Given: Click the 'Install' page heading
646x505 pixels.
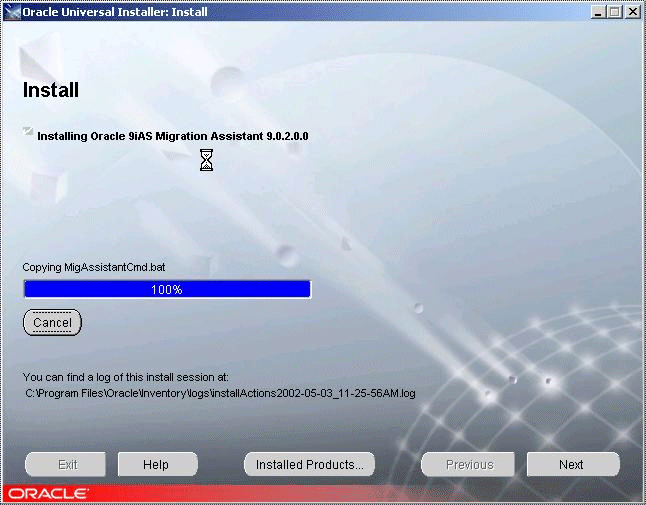Looking at the screenshot, I should (x=51, y=90).
